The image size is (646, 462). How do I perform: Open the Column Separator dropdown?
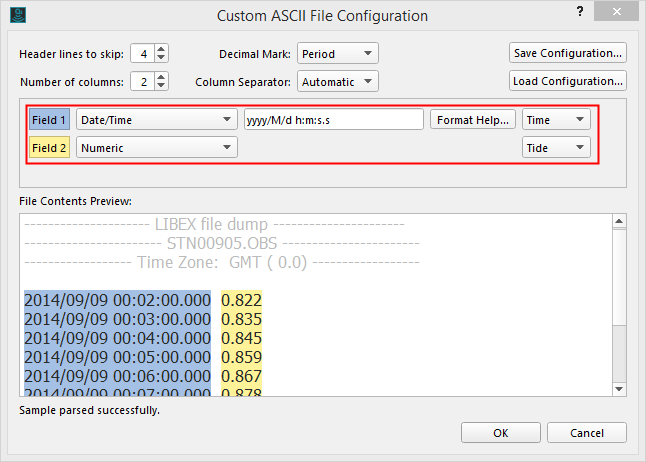click(338, 81)
